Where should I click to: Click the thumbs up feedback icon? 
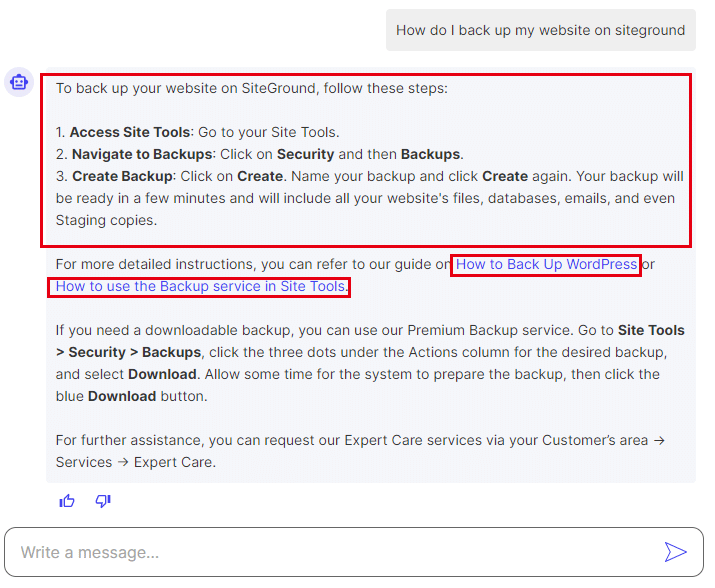(67, 501)
